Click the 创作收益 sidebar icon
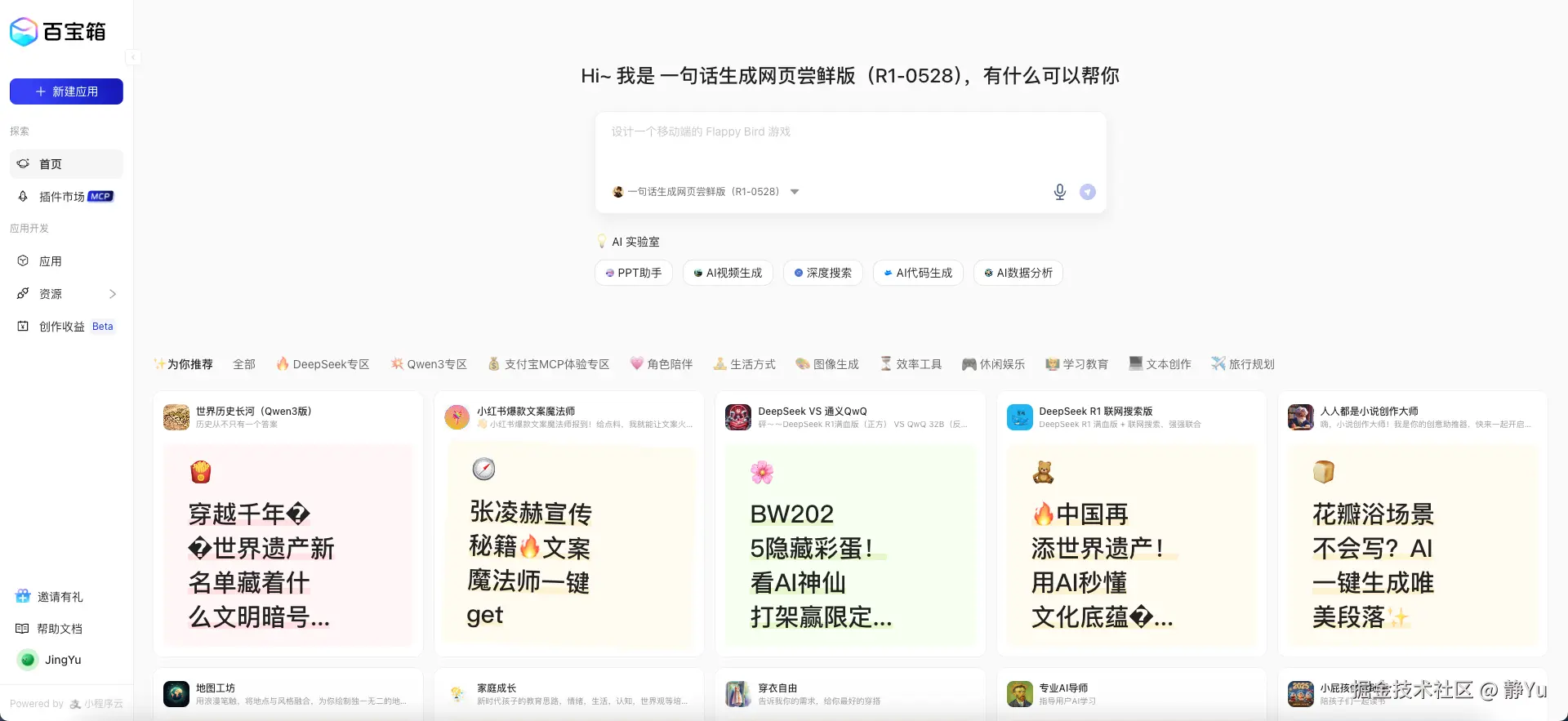 23,327
